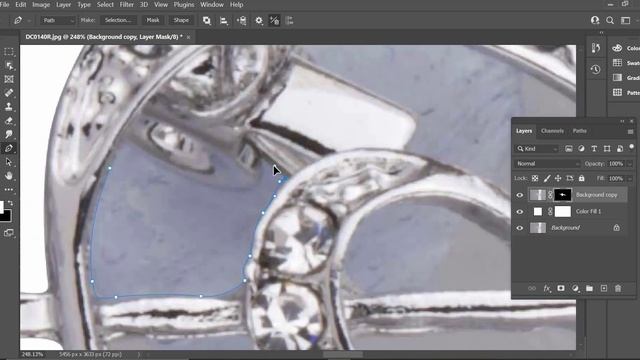
Task: Hide the Background layer
Action: pos(520,228)
